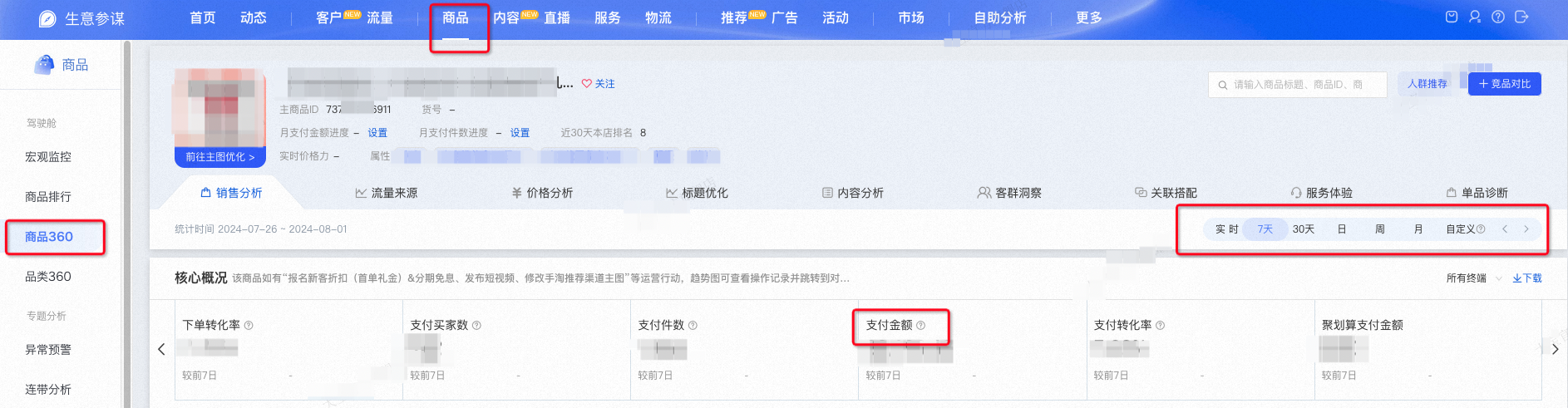Show previous metric cards arrow
This screenshot has width=1568, height=408.
[x=161, y=349]
